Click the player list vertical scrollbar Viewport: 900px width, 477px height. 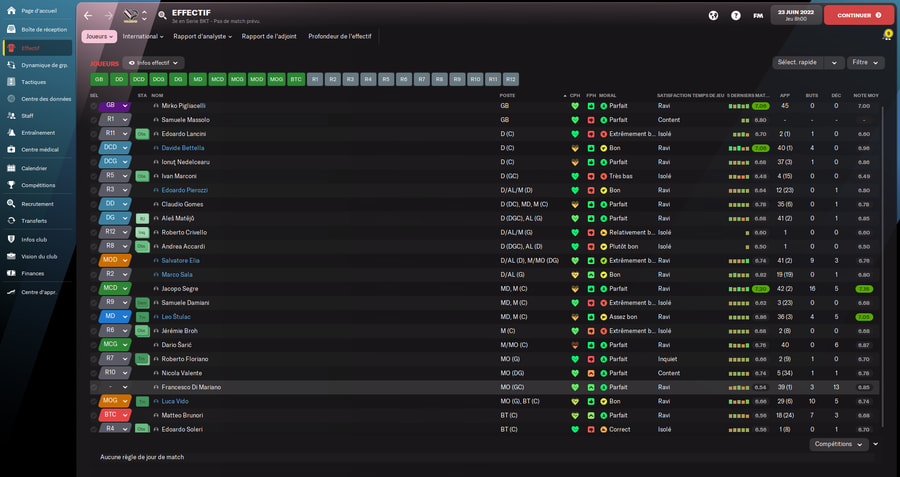click(883, 264)
